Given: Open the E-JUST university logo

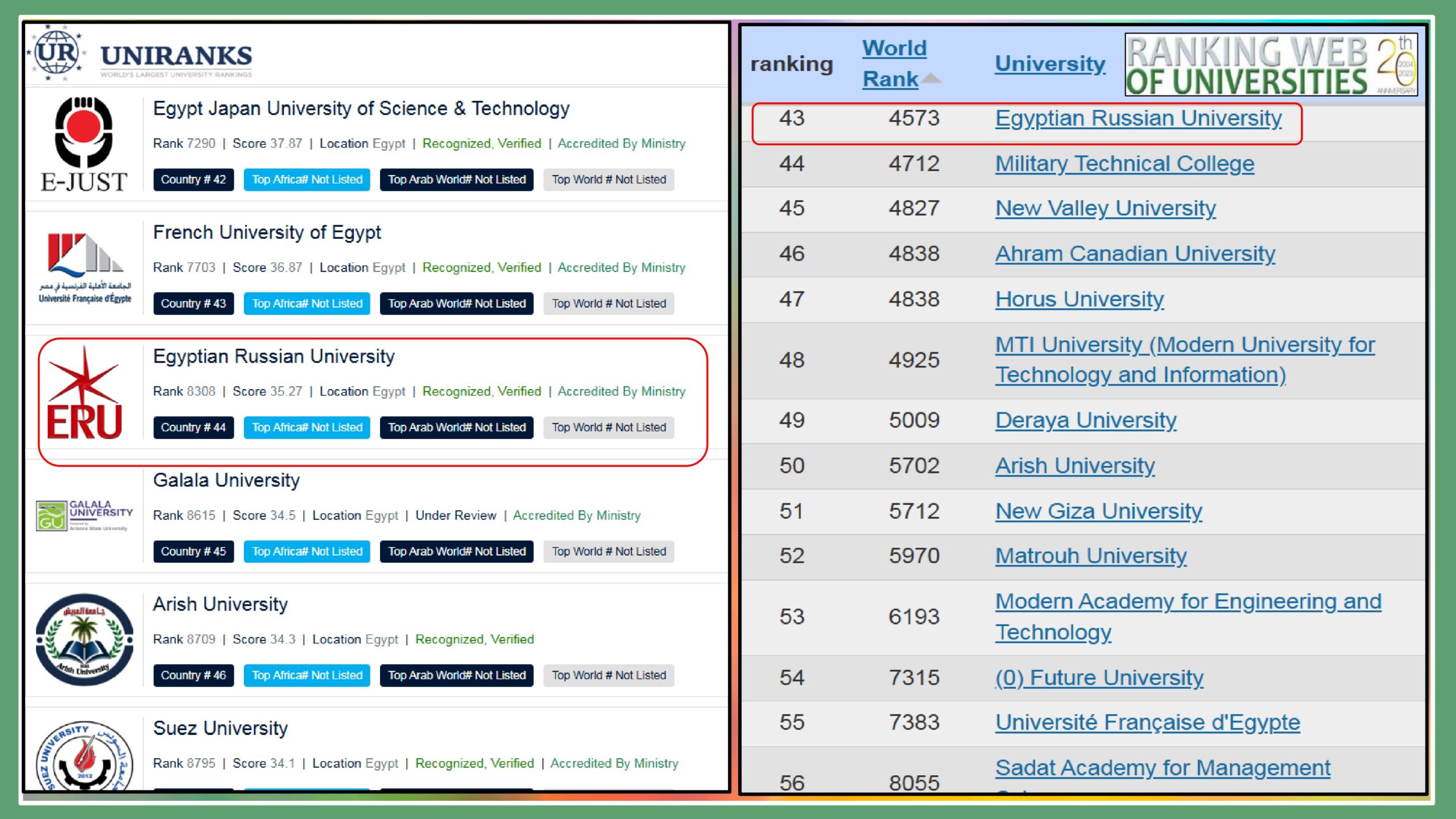Looking at the screenshot, I should [84, 144].
